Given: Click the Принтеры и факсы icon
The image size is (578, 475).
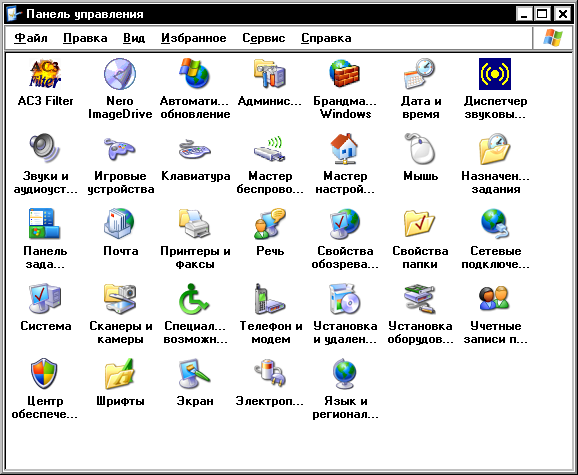Looking at the screenshot, I should pos(195,224).
